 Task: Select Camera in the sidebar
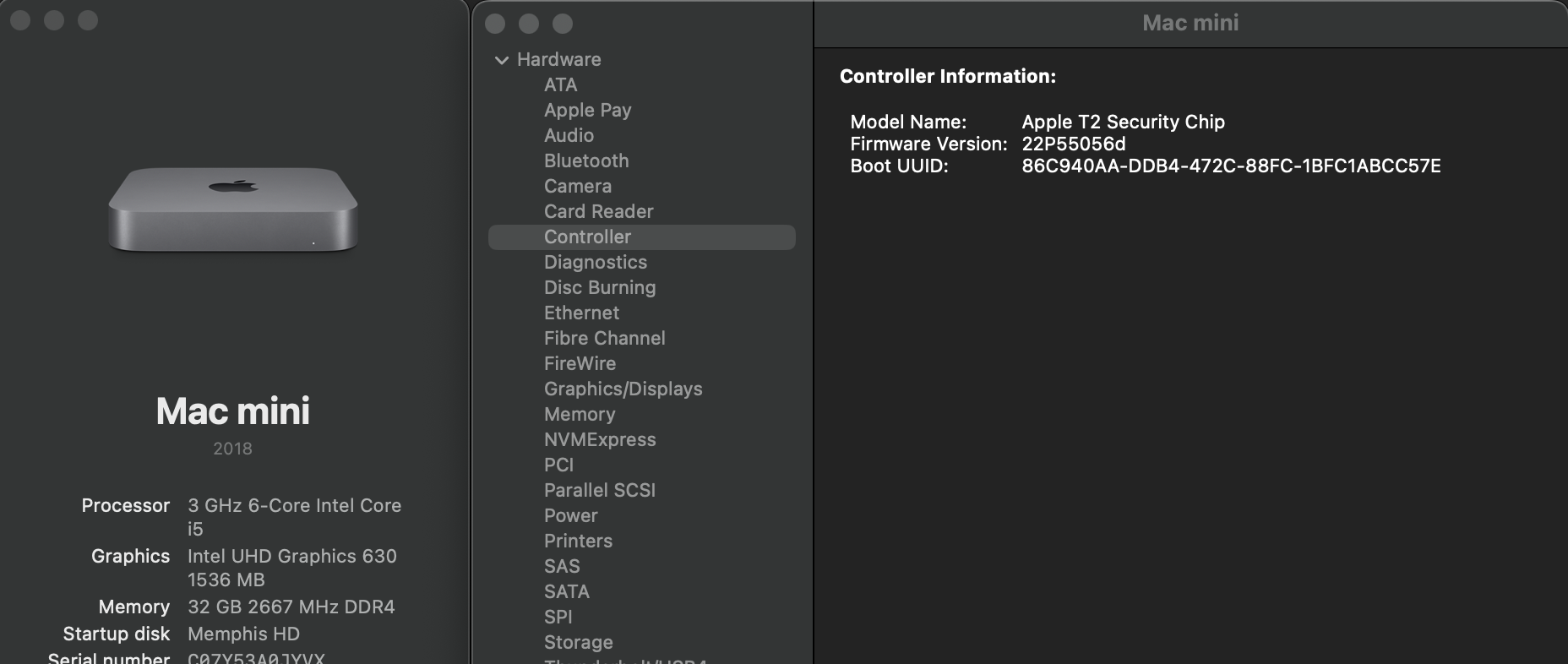pyautogui.click(x=577, y=186)
